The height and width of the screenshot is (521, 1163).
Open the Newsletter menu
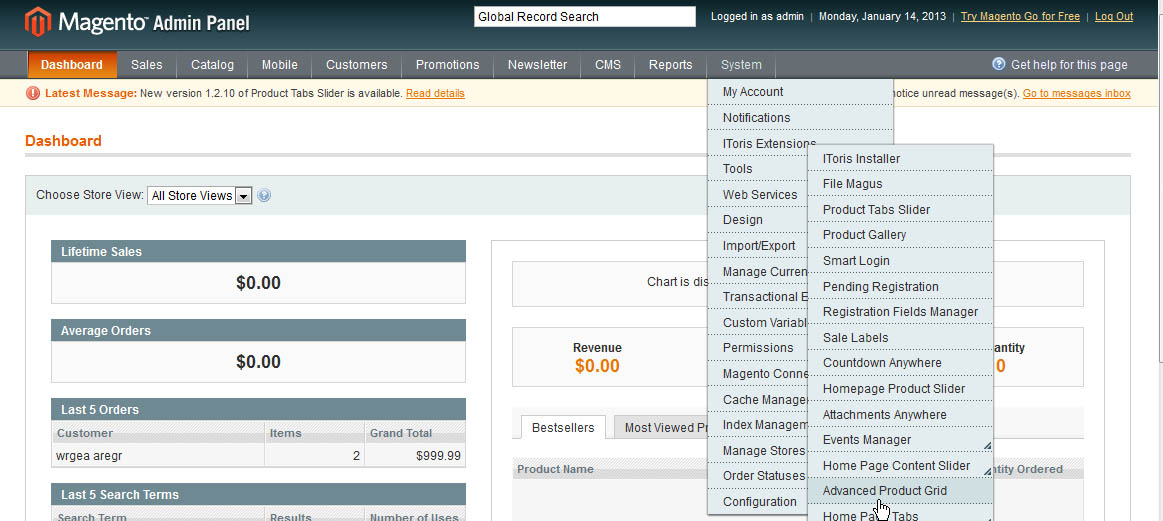538,65
